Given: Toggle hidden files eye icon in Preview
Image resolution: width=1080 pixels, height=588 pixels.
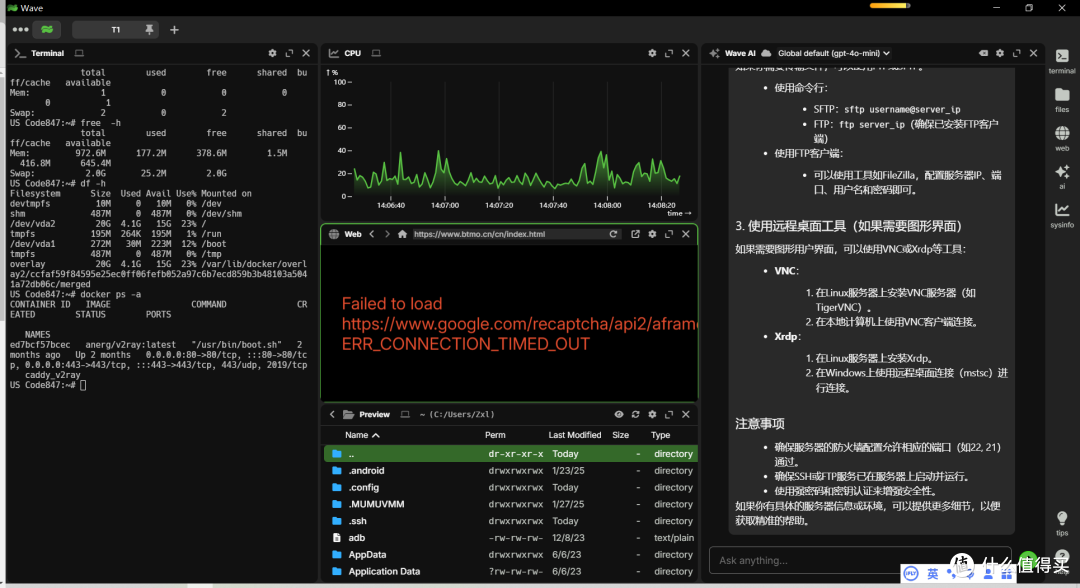Looking at the screenshot, I should click(x=619, y=414).
